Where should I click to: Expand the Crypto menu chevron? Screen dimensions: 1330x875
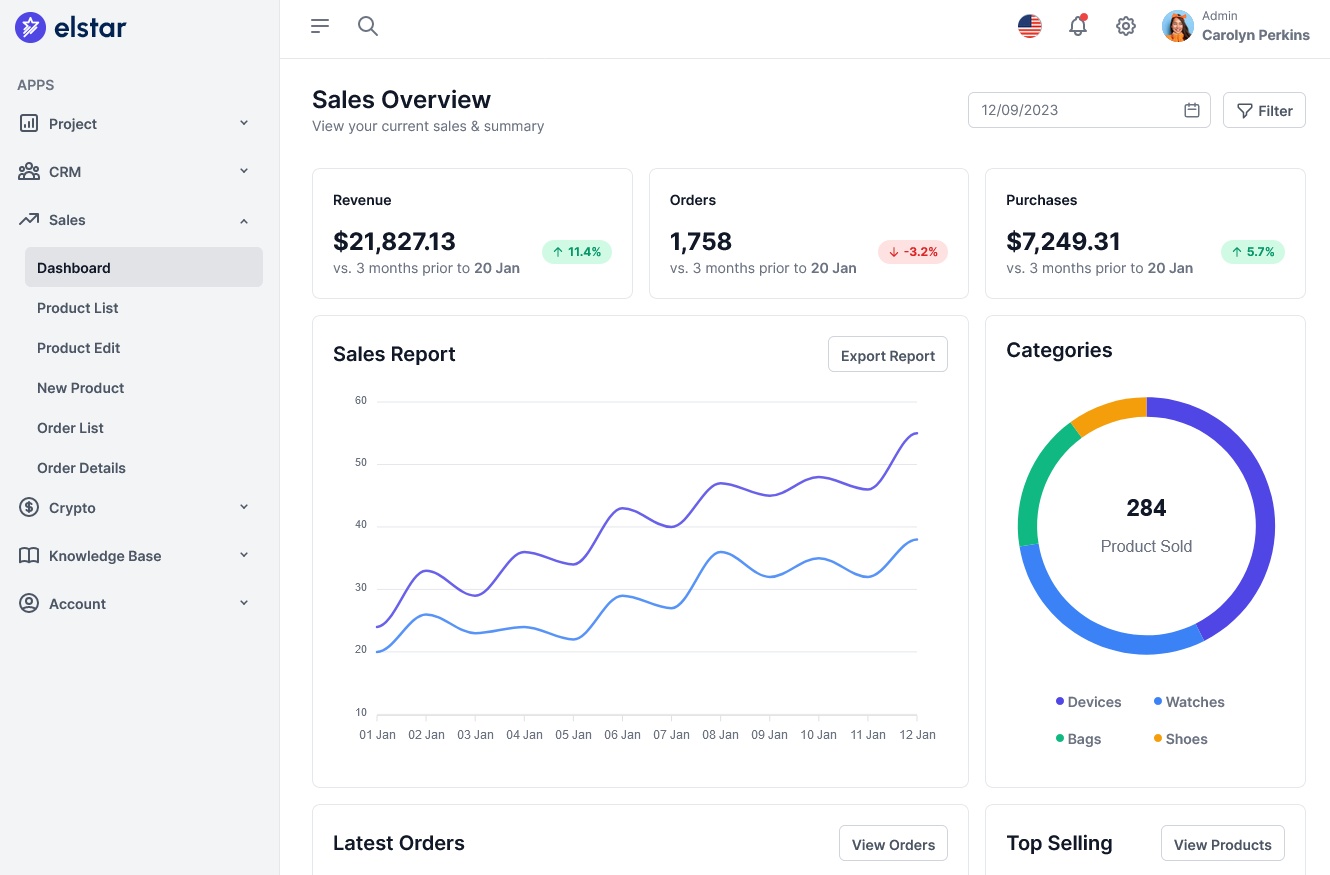point(244,507)
